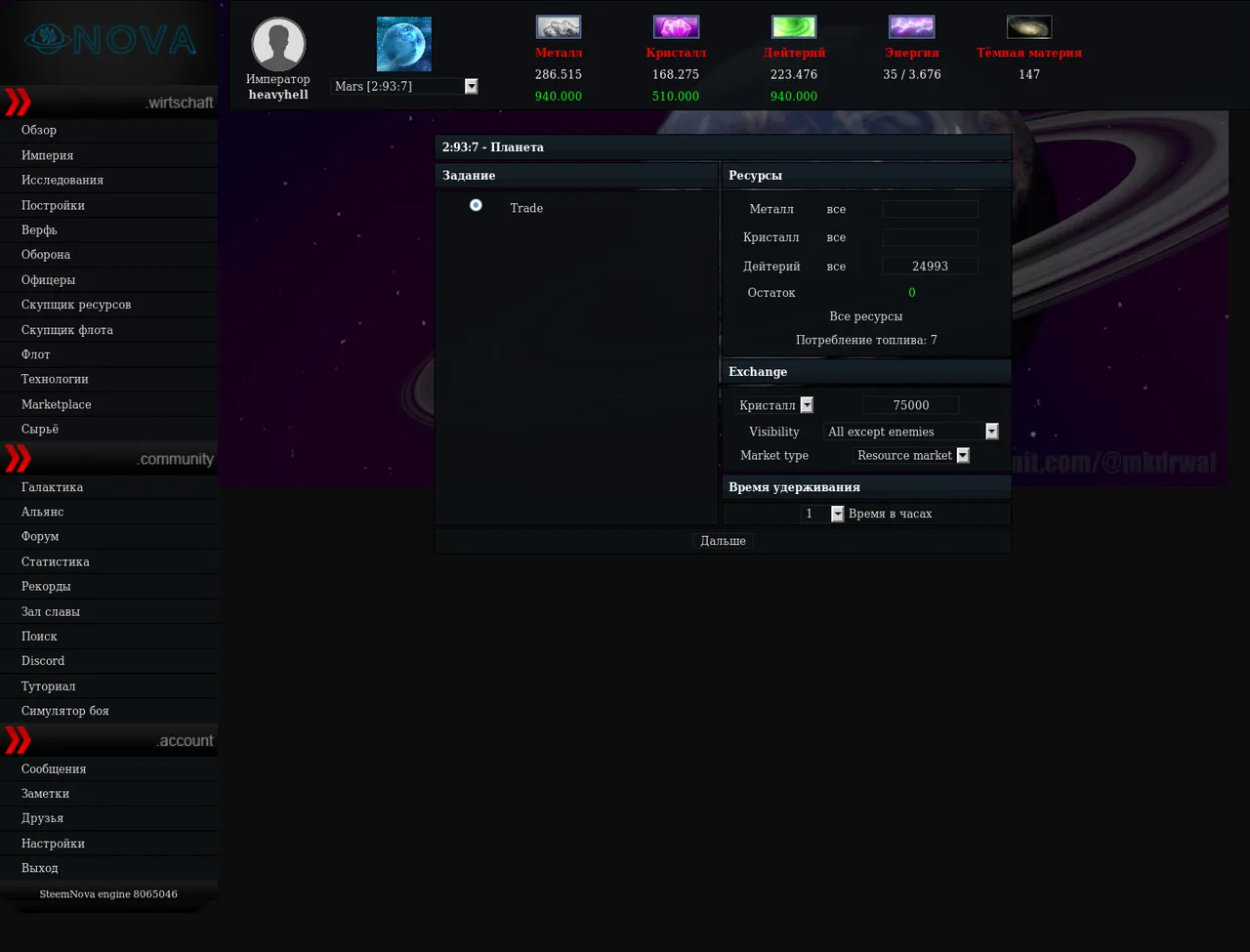Click the Энергия resource label in header
The height and width of the screenshot is (952, 1250).
pyautogui.click(x=912, y=53)
